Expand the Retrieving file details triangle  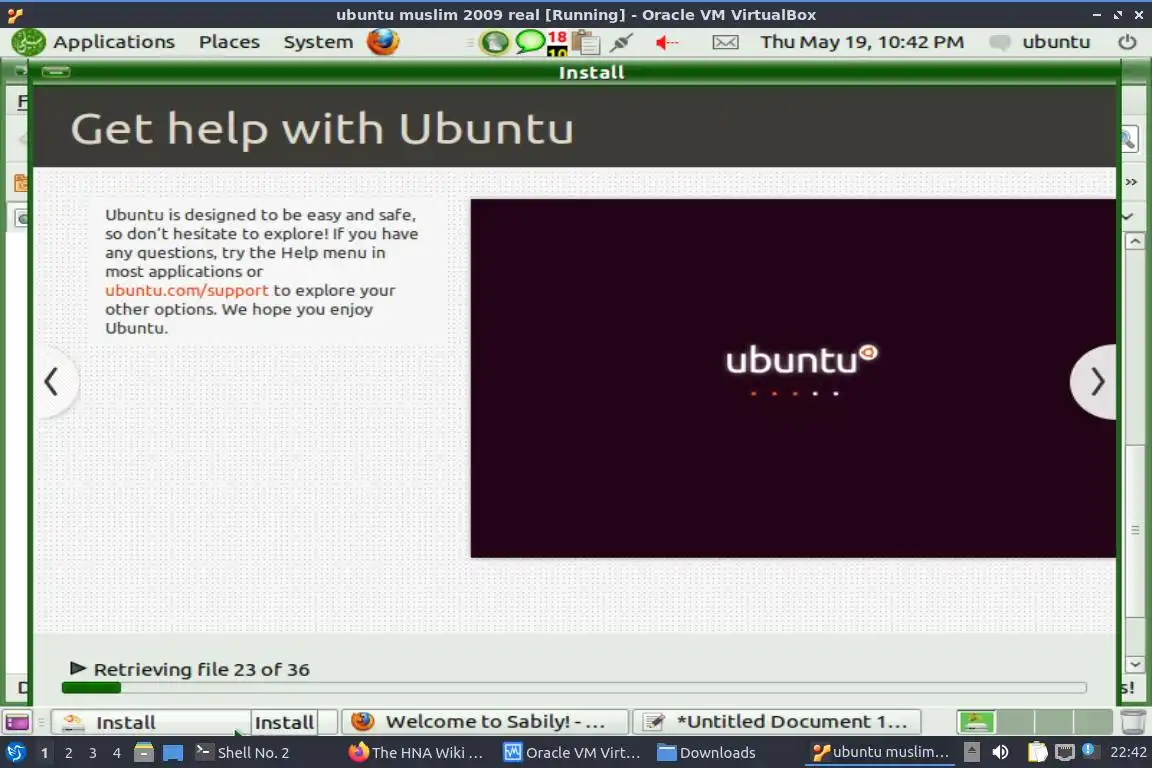[x=77, y=668]
